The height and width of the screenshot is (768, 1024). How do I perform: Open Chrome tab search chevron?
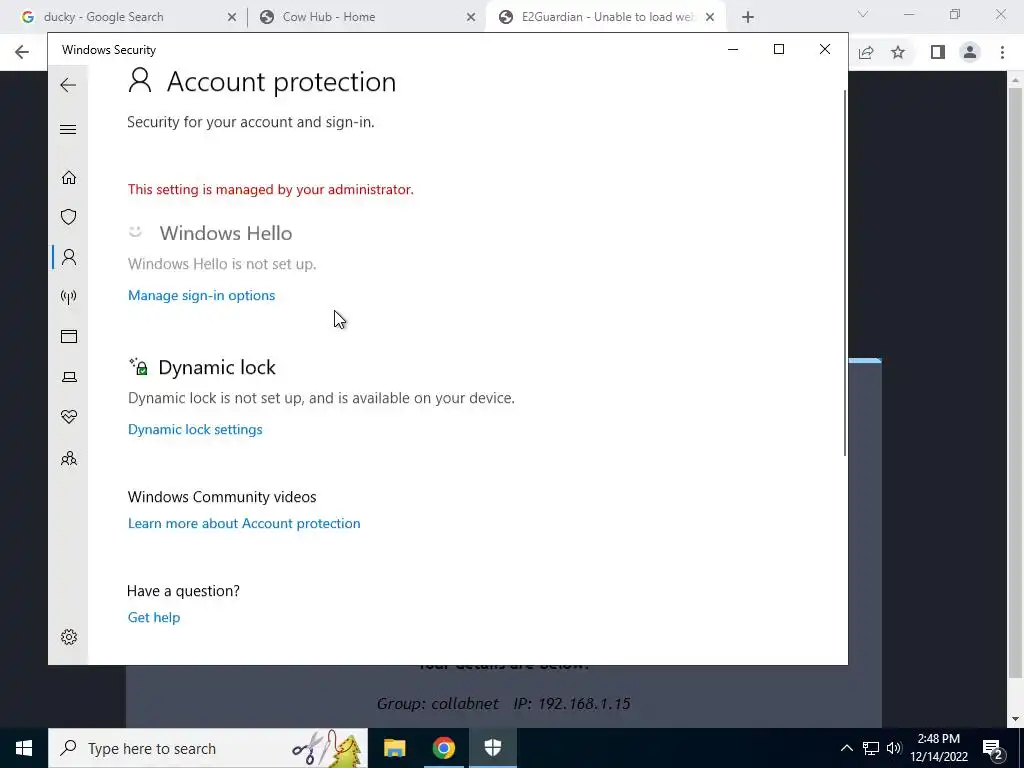click(x=863, y=14)
